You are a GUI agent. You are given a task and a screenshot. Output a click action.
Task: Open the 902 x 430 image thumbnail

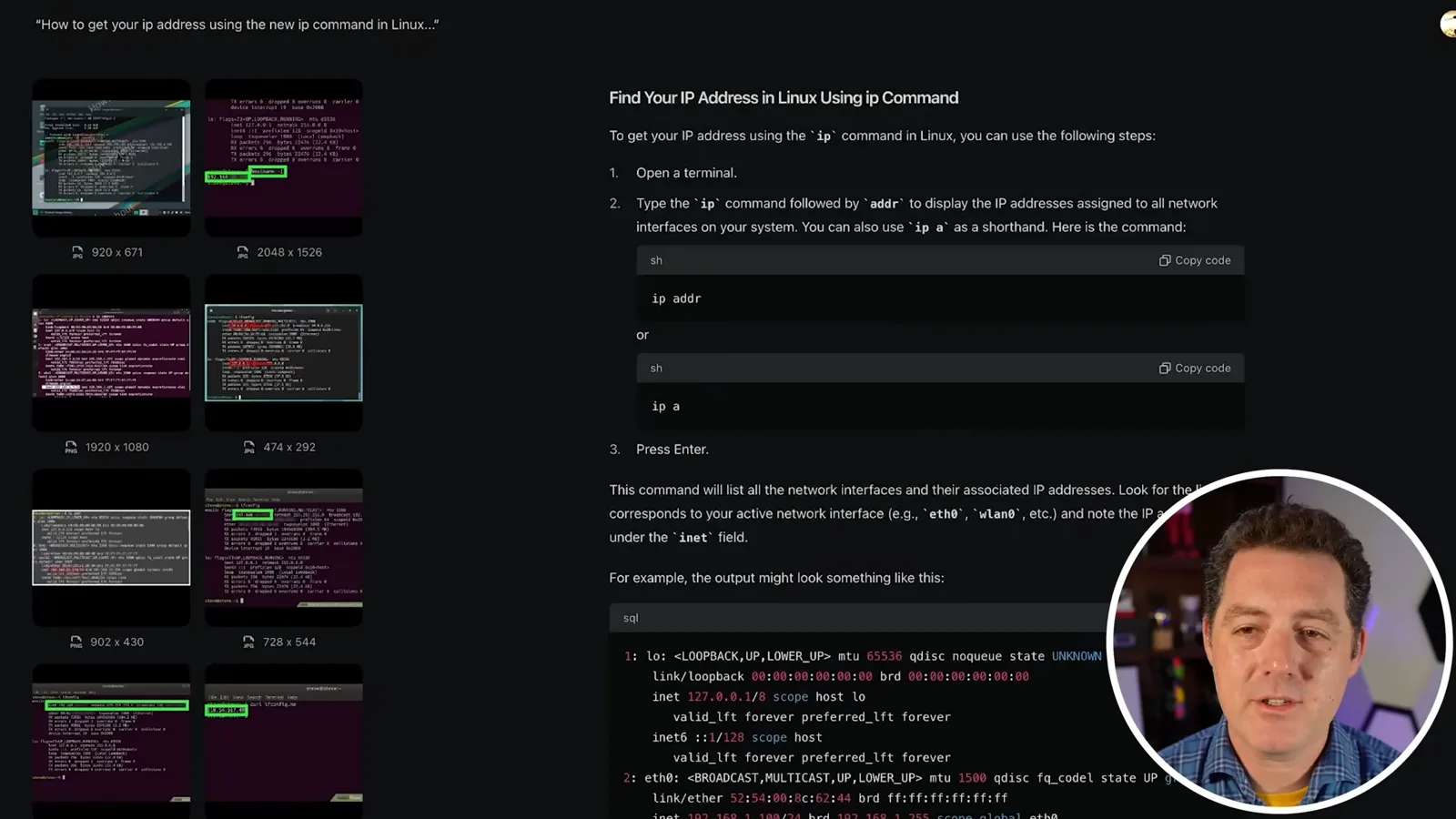(x=111, y=547)
